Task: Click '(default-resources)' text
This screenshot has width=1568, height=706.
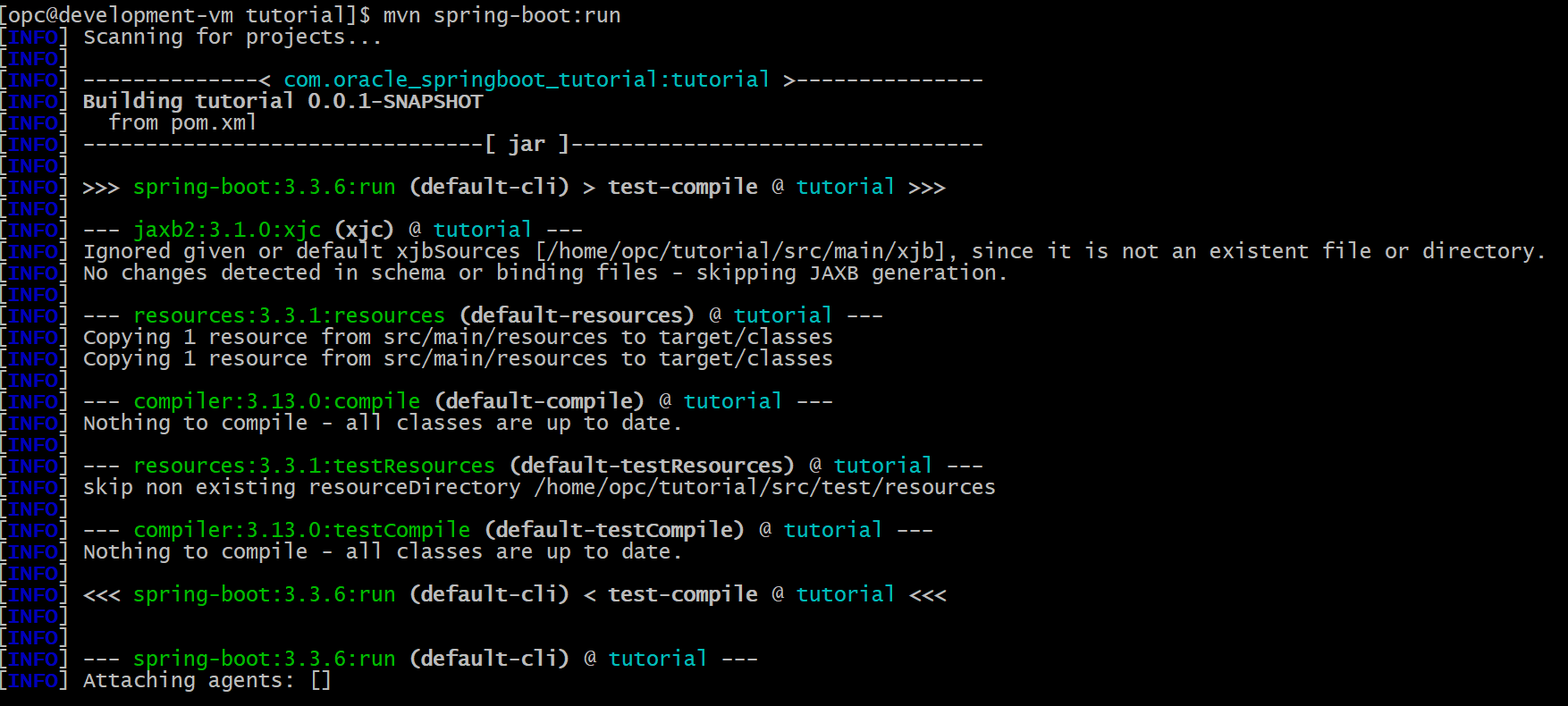Action: pos(577,316)
